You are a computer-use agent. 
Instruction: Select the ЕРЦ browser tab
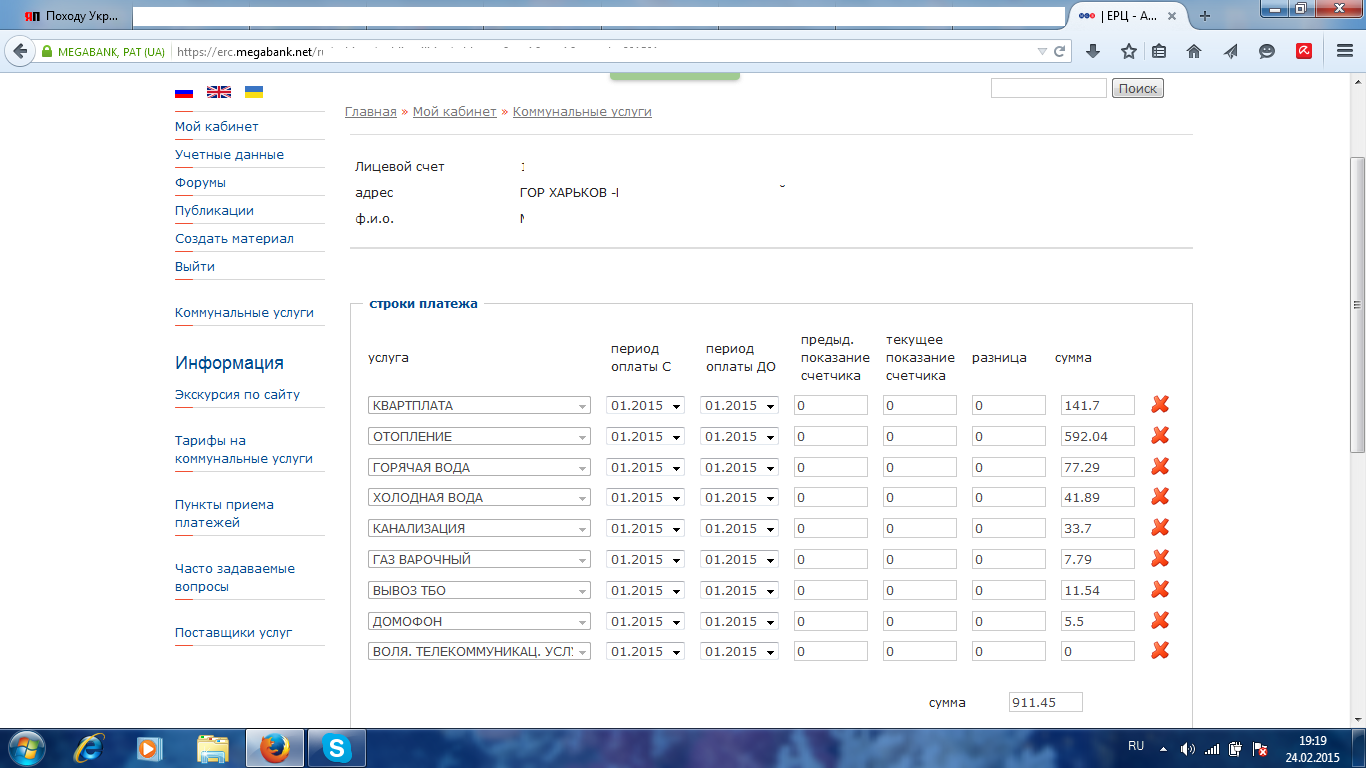pos(1127,16)
